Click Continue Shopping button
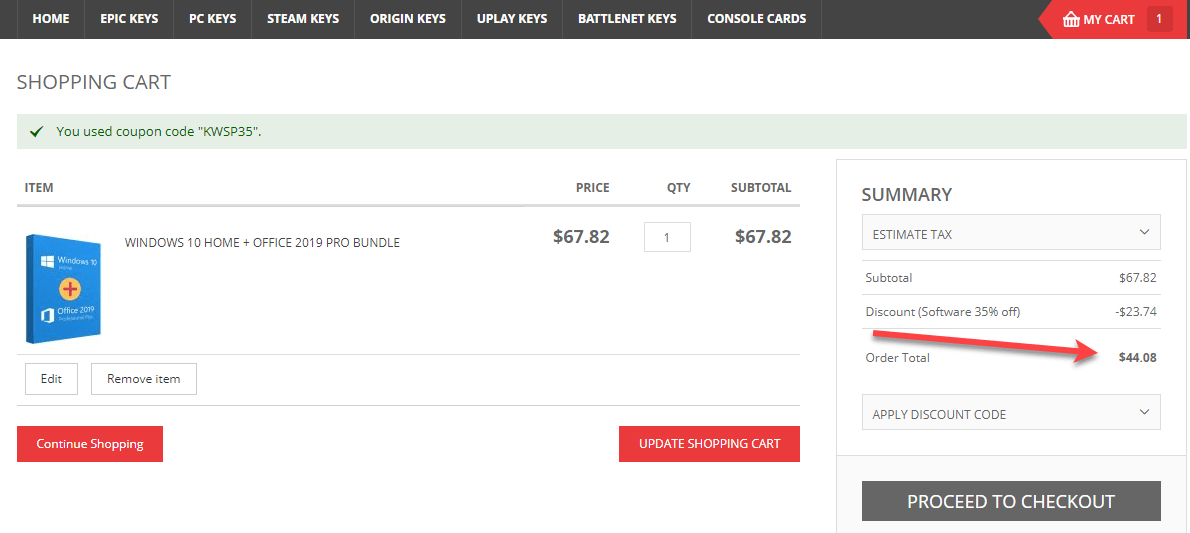The image size is (1190, 533). coord(90,444)
